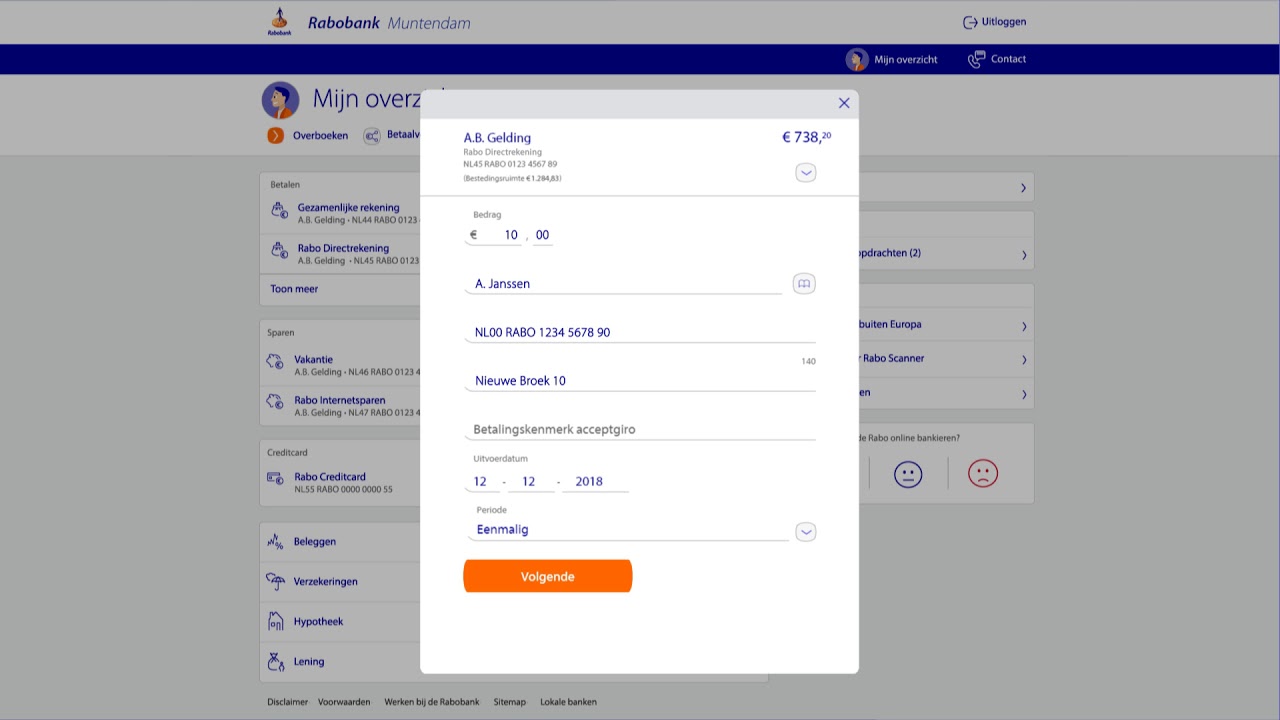
Task: Click Toon meer under Betalen
Action: 294,289
